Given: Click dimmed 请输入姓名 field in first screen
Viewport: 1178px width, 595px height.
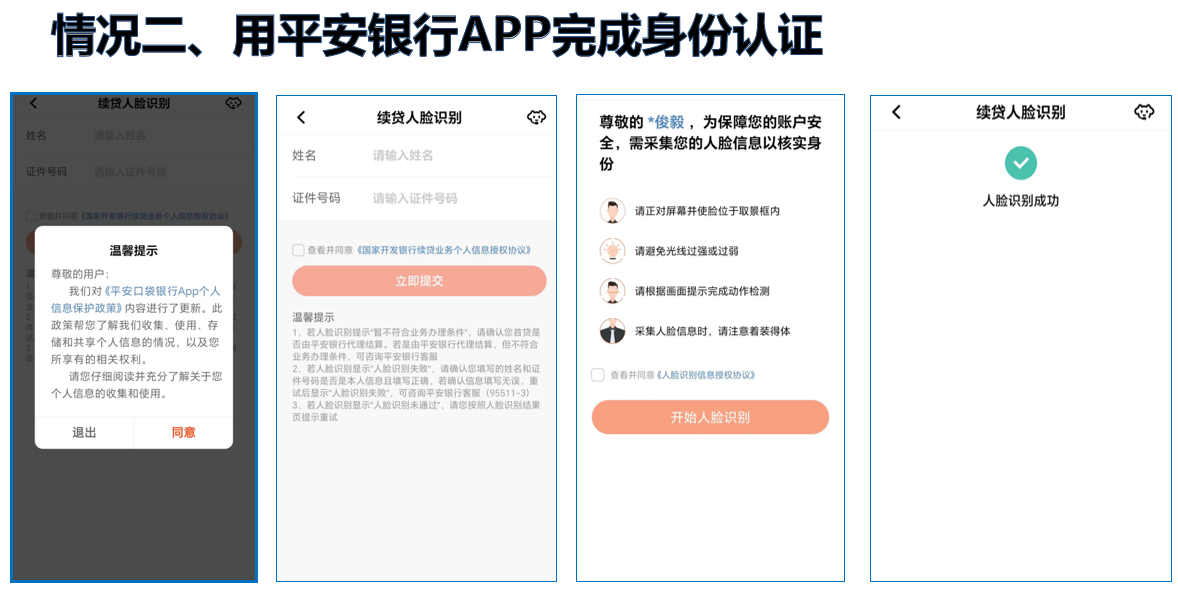Looking at the screenshot, I should (x=119, y=136).
